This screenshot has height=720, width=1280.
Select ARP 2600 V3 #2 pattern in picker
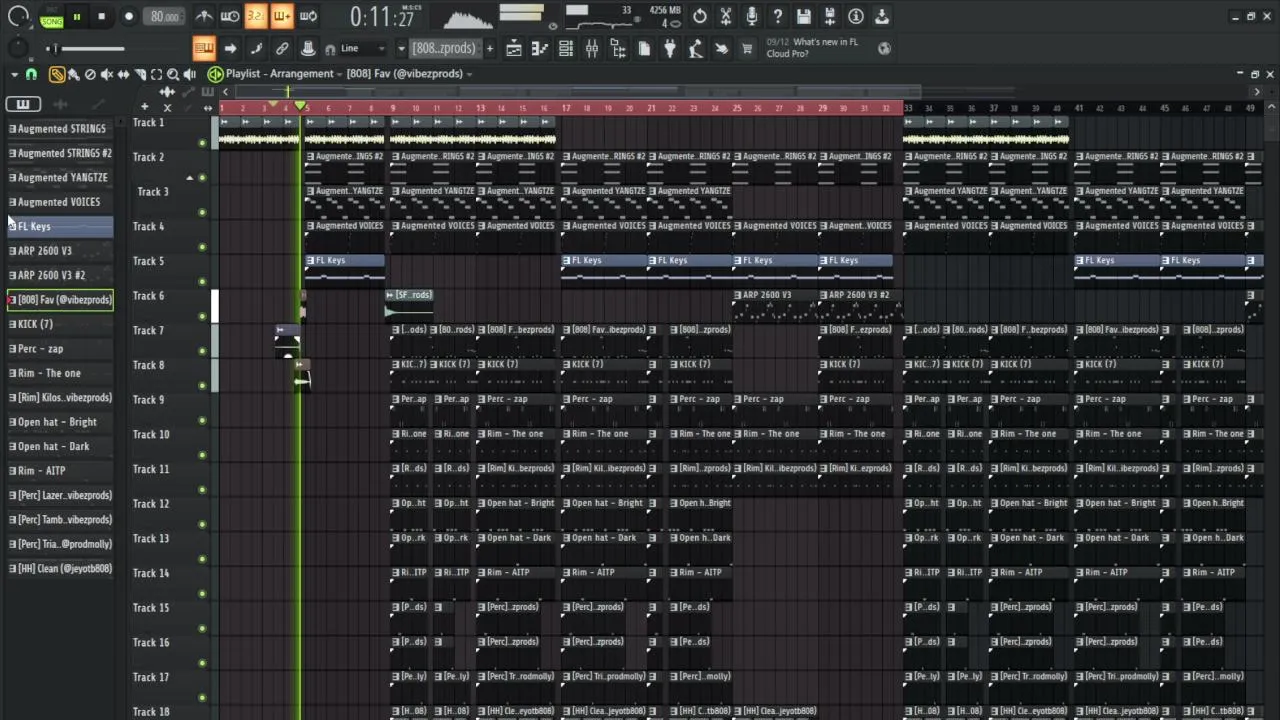[x=61, y=275]
